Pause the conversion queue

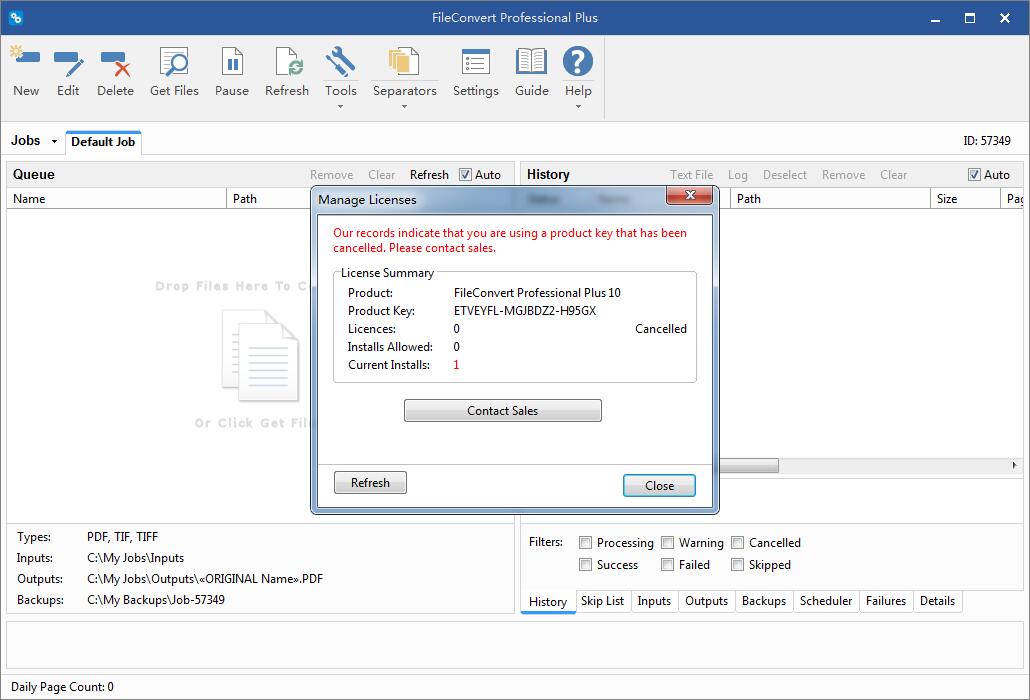[231, 70]
